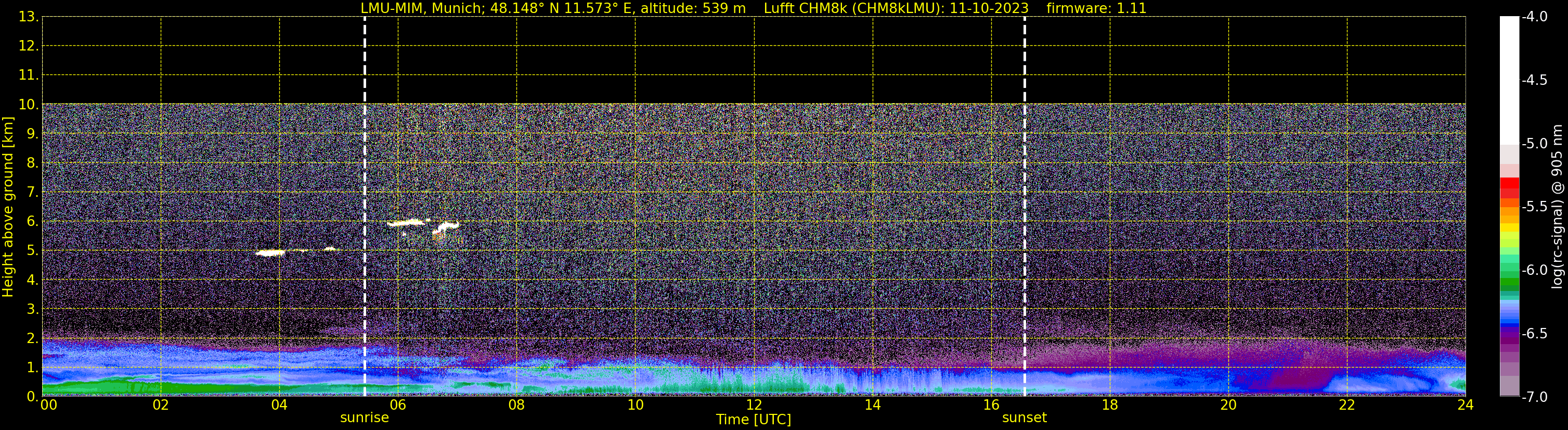The width and height of the screenshot is (1568, 430).
Task: Click the '06' time axis tick label
Action: (x=397, y=405)
